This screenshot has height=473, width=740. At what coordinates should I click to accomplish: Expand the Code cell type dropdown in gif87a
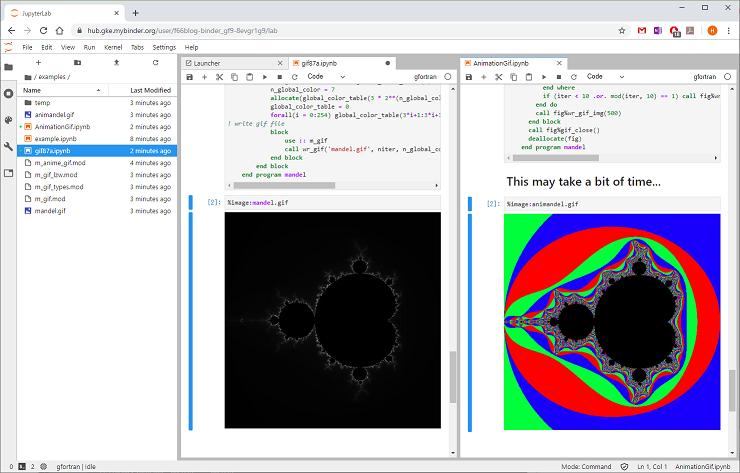tap(326, 76)
